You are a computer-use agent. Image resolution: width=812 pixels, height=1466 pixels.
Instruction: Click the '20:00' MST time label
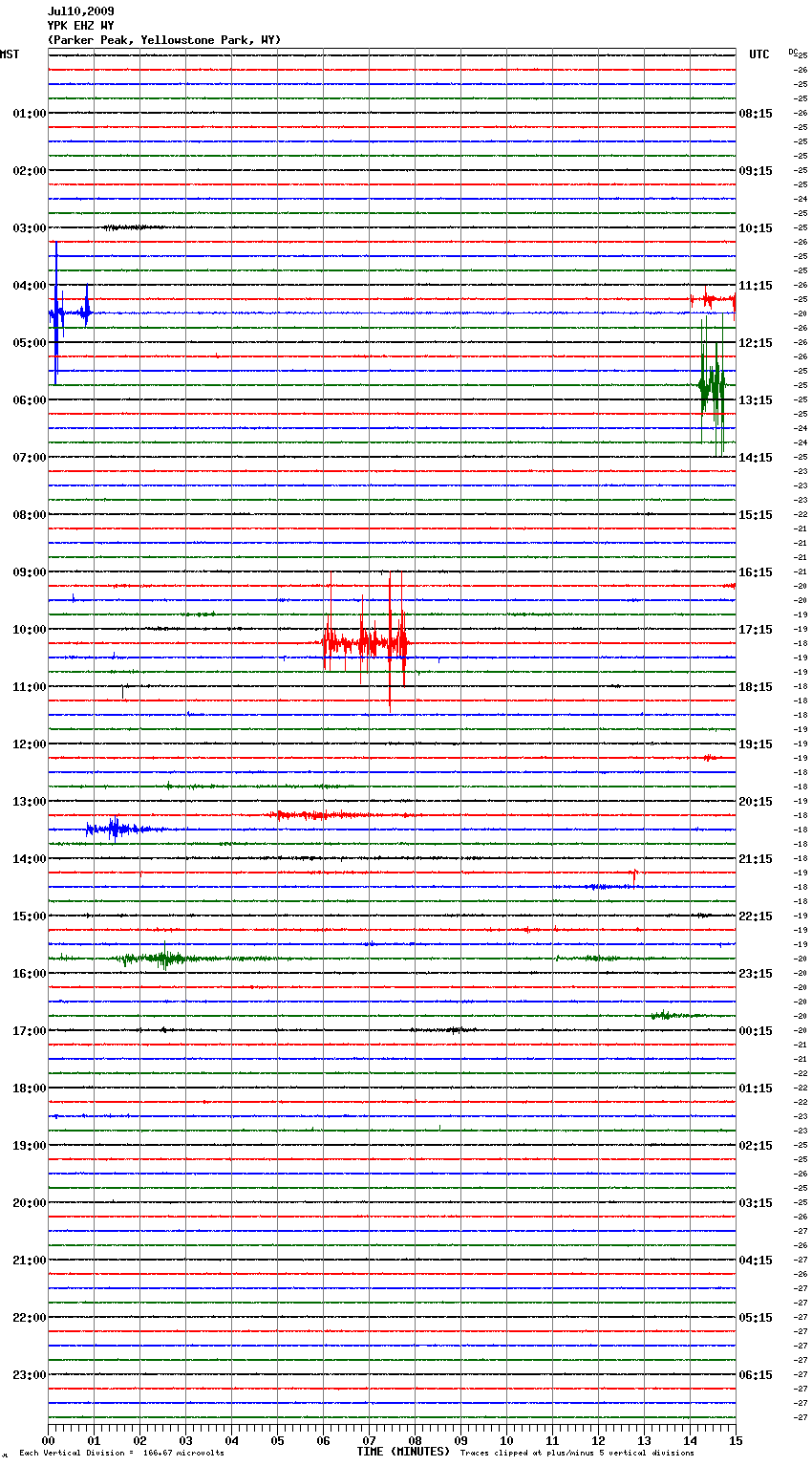[29, 1203]
